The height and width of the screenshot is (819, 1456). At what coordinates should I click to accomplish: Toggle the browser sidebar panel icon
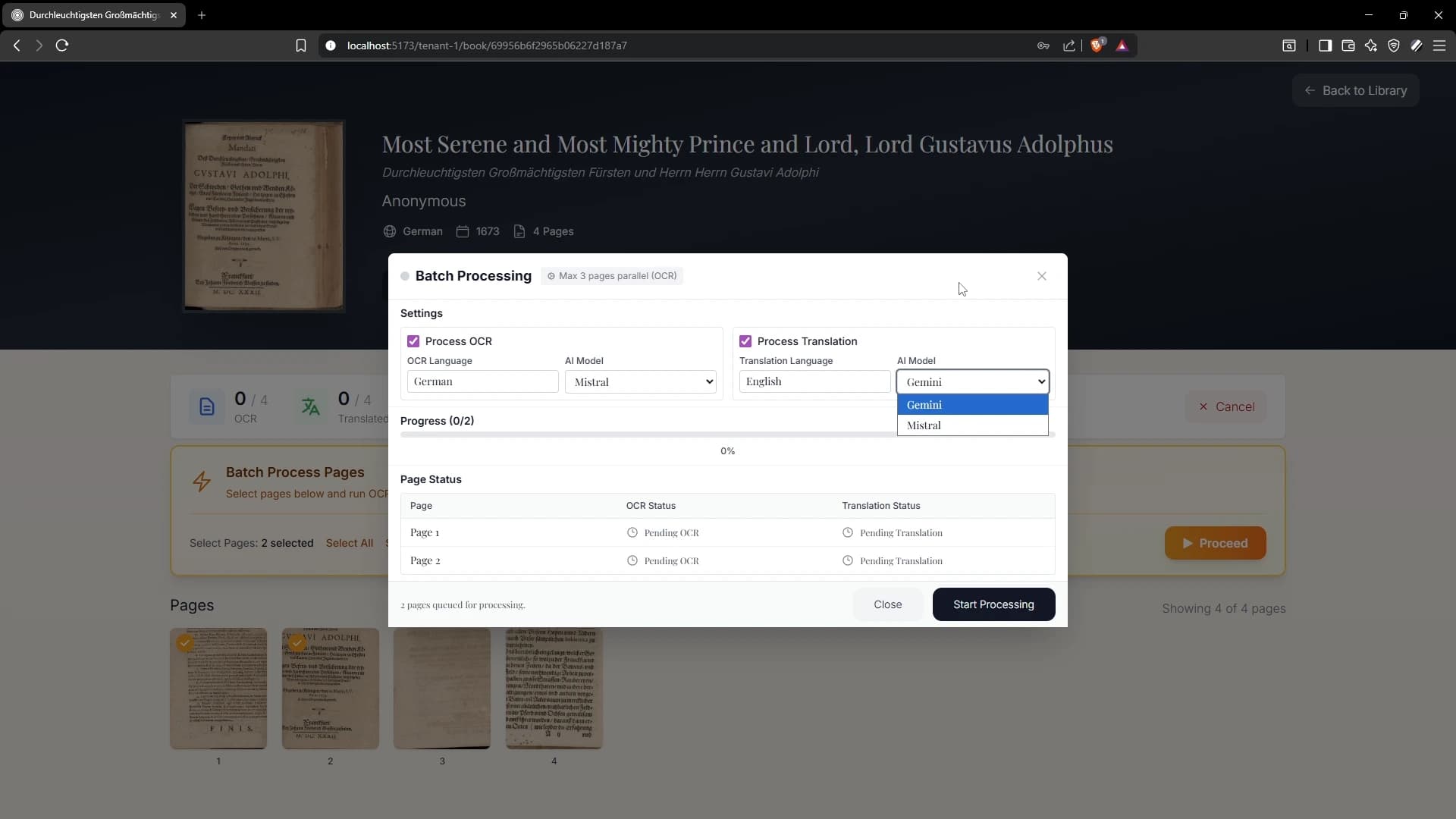click(x=1325, y=45)
